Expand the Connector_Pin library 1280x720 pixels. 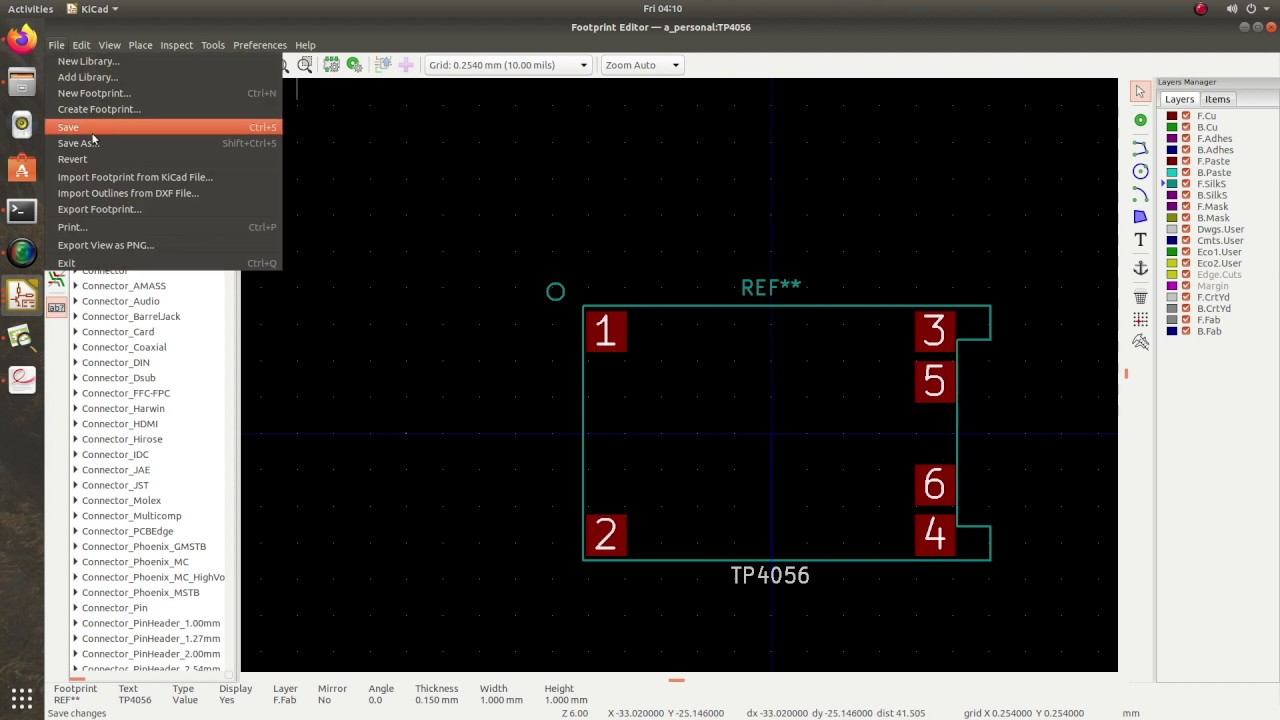point(75,608)
